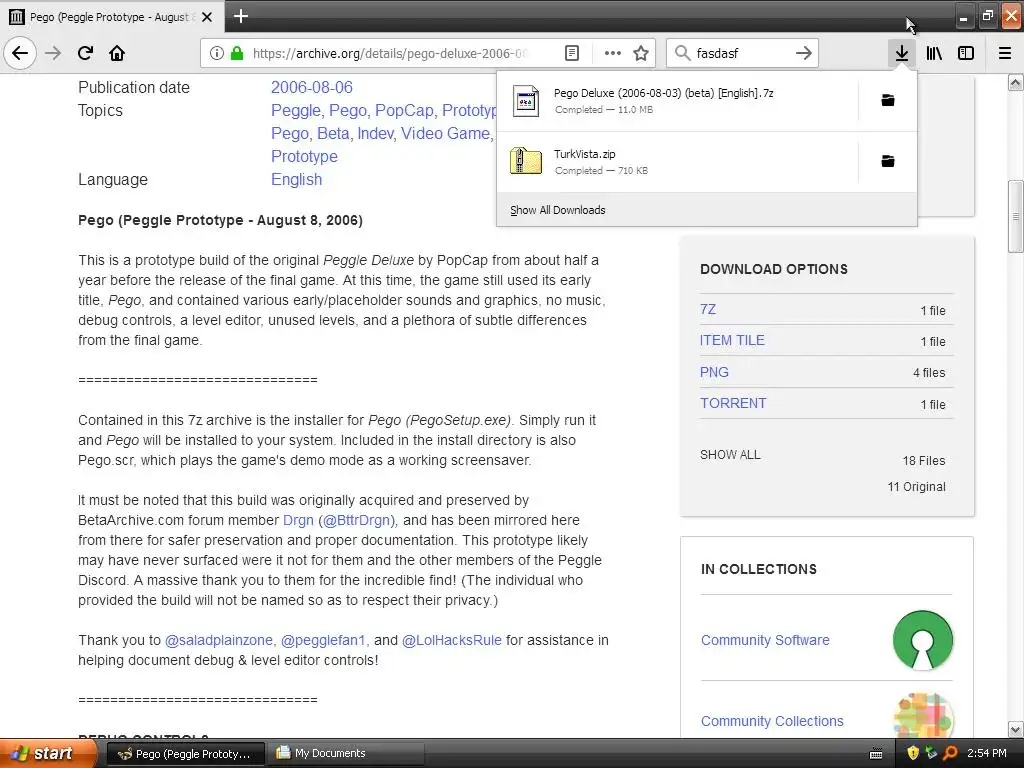Submit search with the arrow button
This screenshot has width=1024, height=768.
(x=803, y=53)
